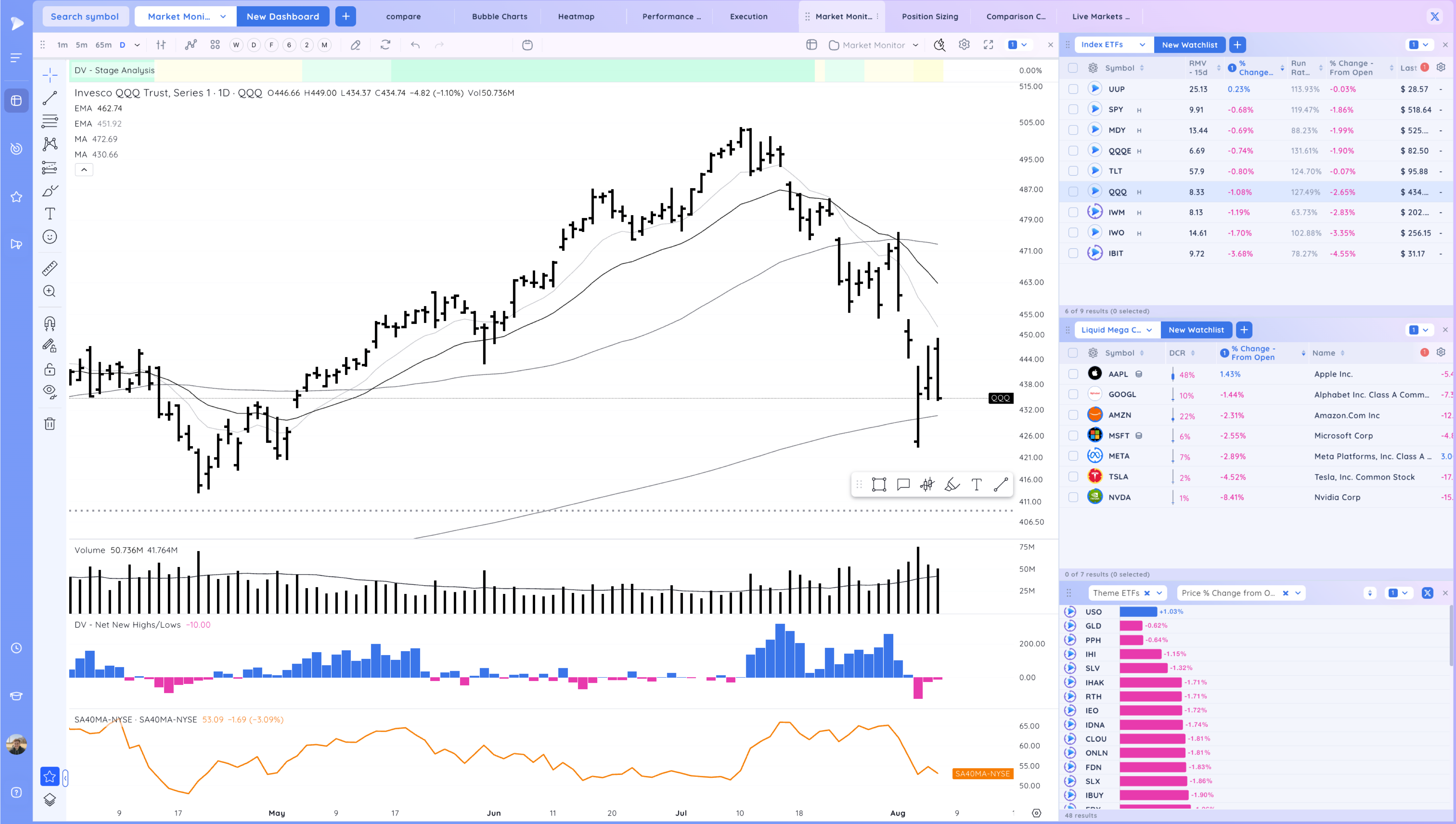The image size is (1456, 824).
Task: Open chart settings gear icon
Action: click(x=964, y=45)
